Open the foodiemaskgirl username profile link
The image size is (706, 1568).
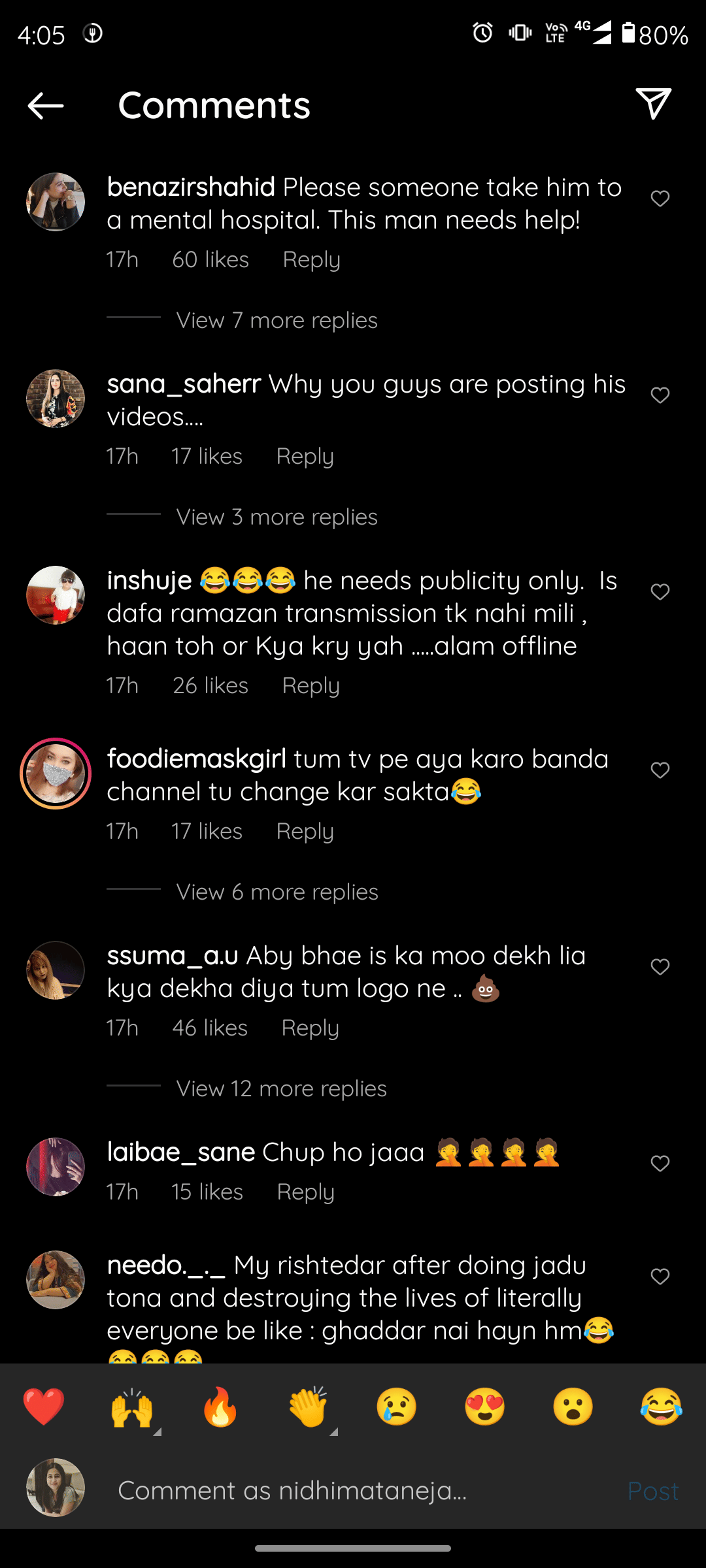[196, 759]
